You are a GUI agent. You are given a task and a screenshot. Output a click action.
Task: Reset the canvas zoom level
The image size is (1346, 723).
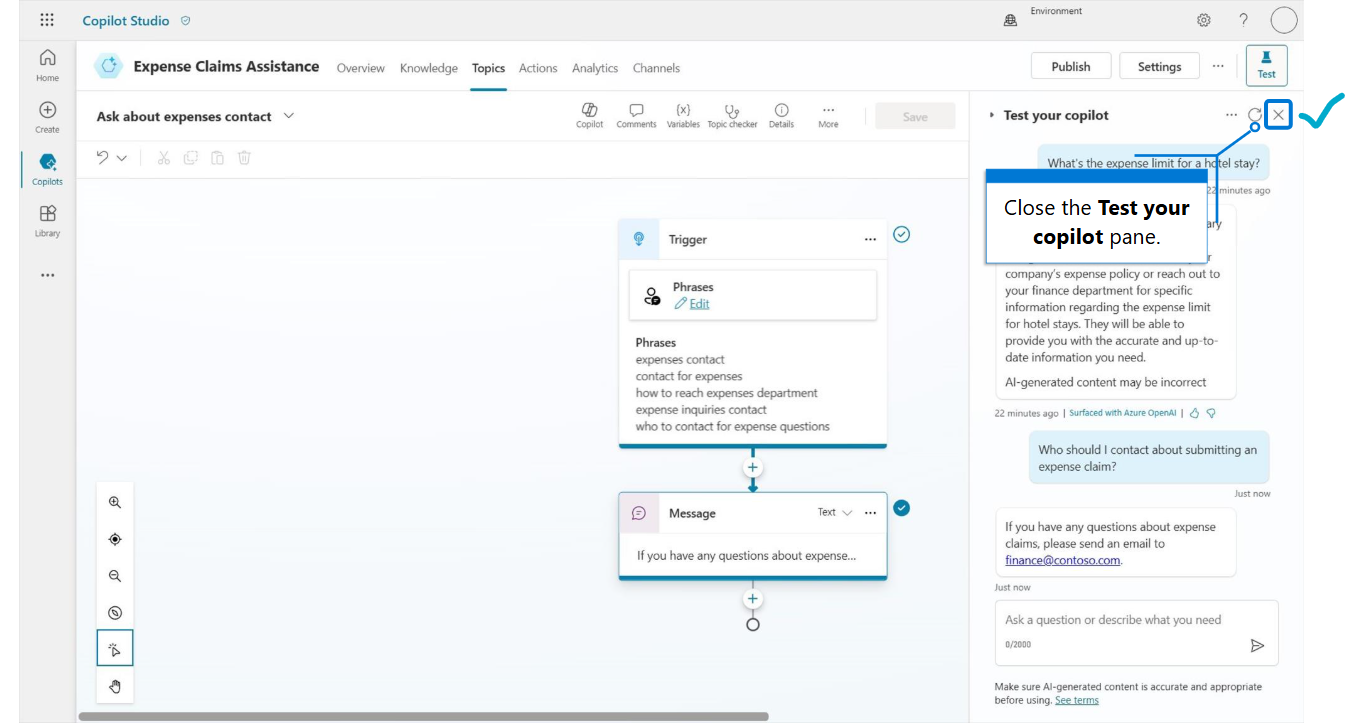(x=115, y=613)
